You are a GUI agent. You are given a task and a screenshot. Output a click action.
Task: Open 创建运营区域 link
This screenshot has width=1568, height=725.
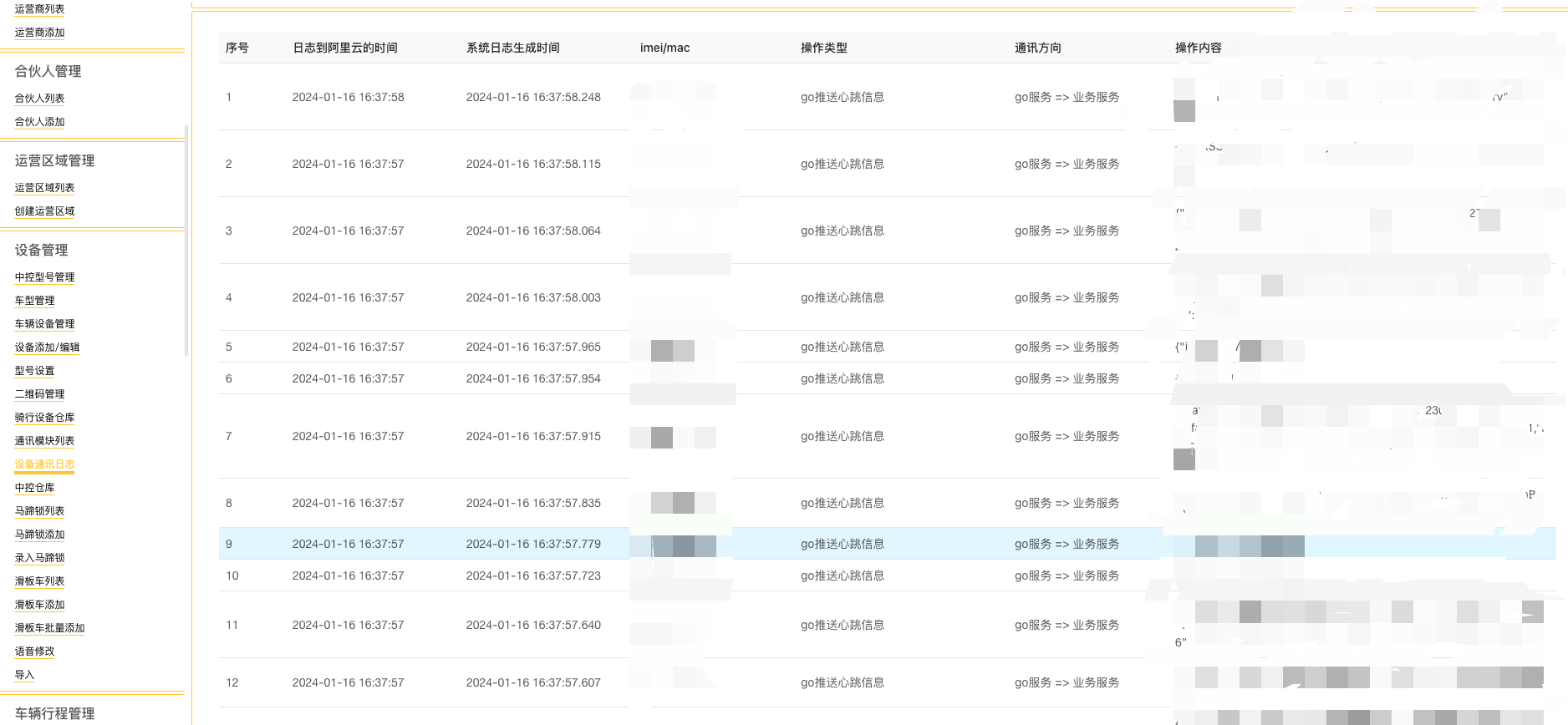coord(44,211)
